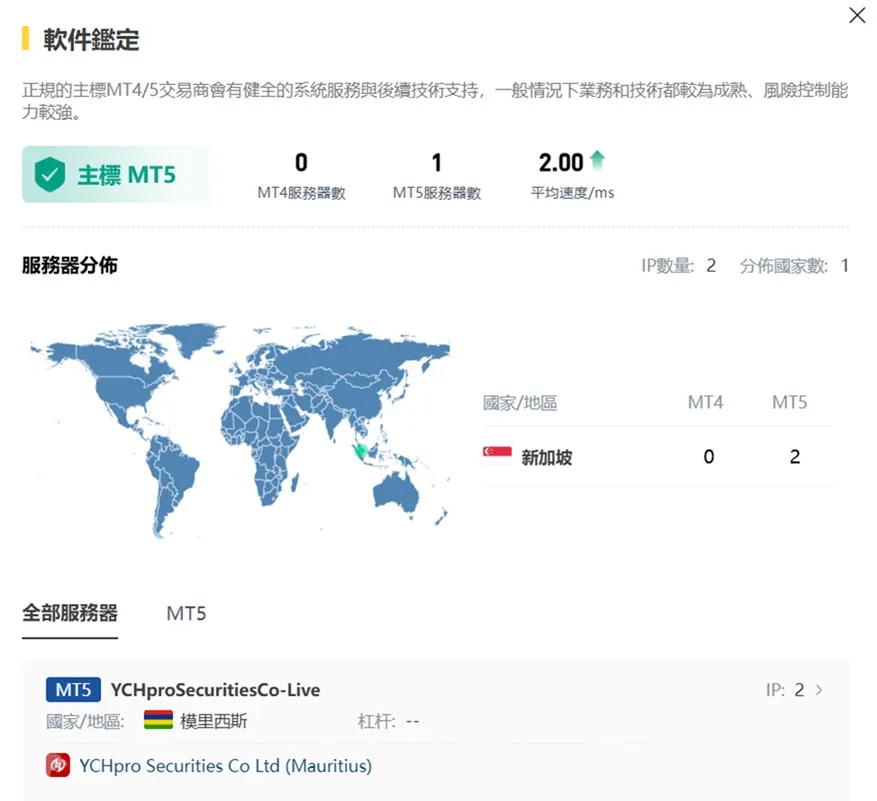Viewport: 877px width, 801px height.
Task: Click the 服務器分佈 section heading
Action: 70,265
